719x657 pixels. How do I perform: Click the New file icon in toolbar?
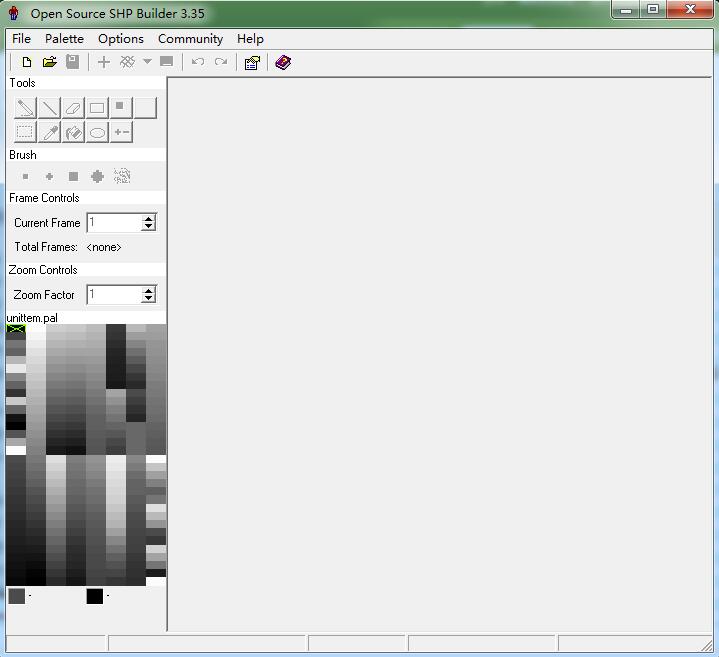[27, 62]
